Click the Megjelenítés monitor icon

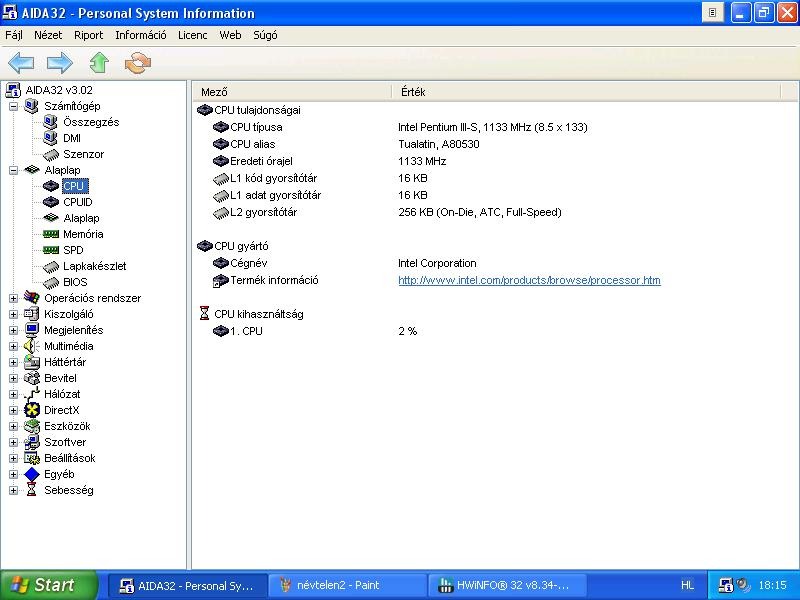32,330
